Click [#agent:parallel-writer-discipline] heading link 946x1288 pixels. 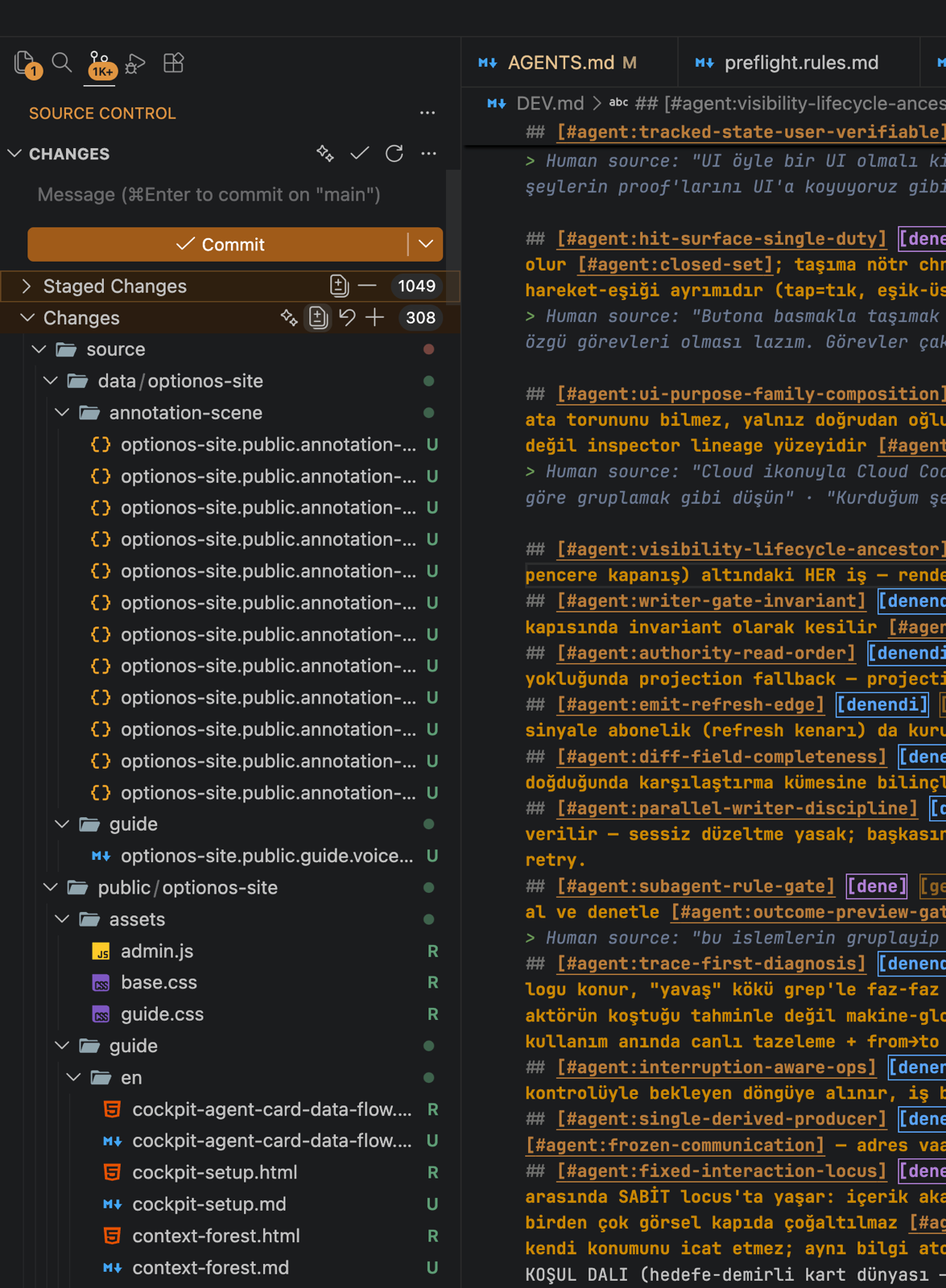pos(737,808)
